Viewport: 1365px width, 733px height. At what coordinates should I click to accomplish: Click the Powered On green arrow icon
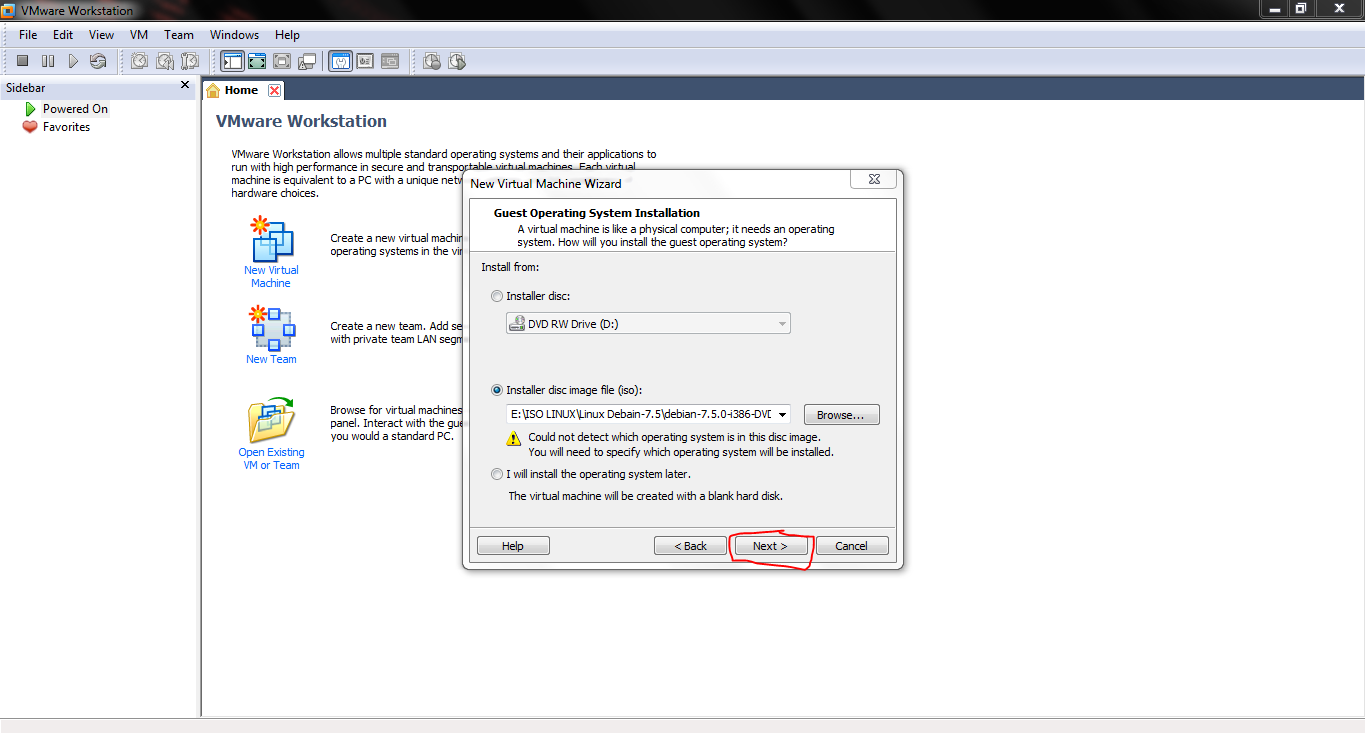coord(30,108)
